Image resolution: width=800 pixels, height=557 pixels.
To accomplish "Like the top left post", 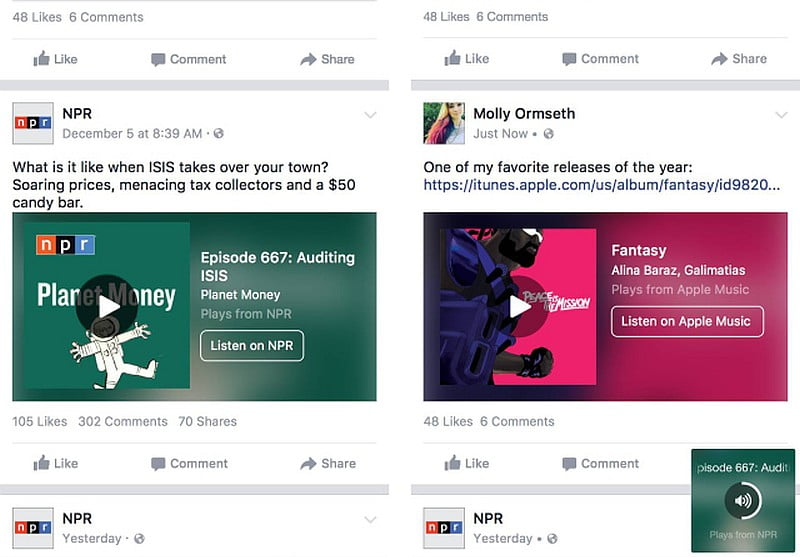I will [55, 59].
